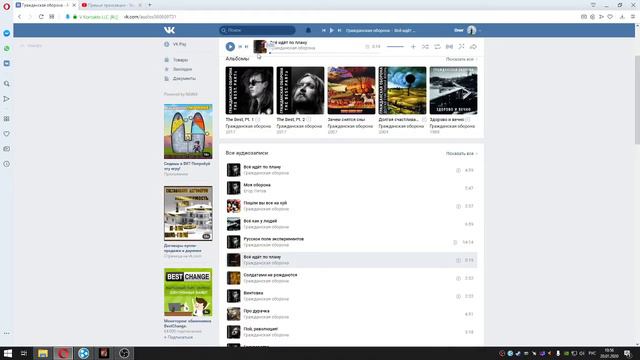
Task: Close the first VK browser tab
Action: coord(74,5)
